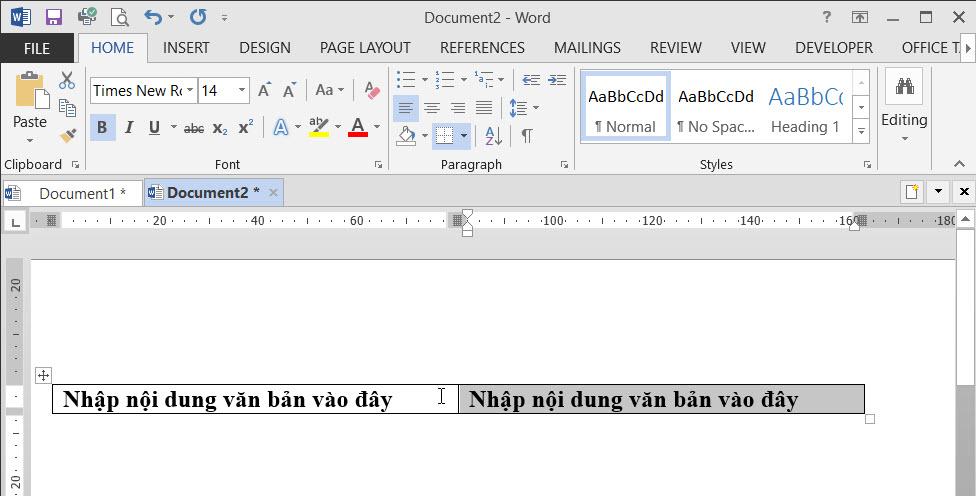Switch to the INSERT tab
976x496 pixels.
click(x=186, y=48)
